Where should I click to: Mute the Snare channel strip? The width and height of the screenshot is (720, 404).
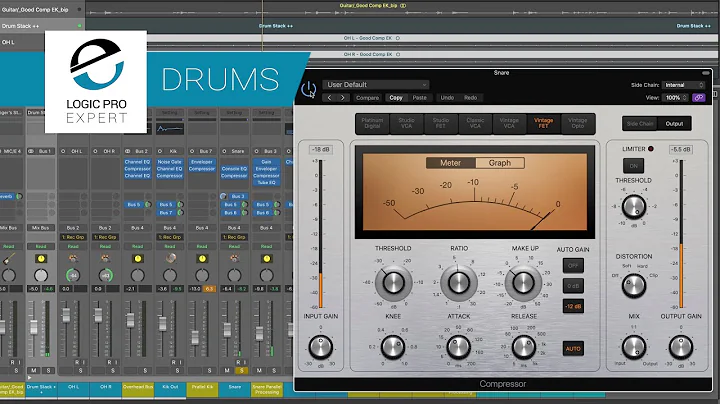(x=227, y=370)
